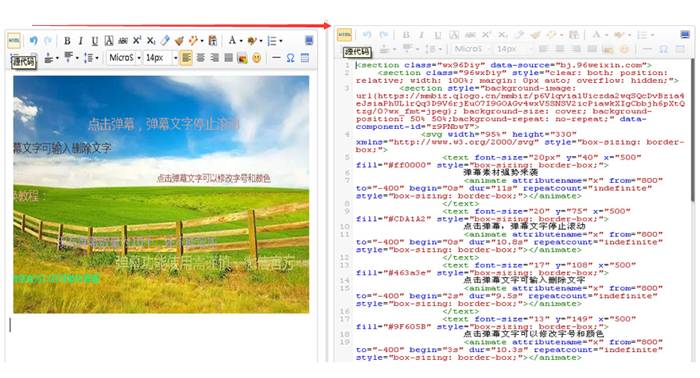700x378 pixels.
Task: Click the HTML source button in left editor
Action: [14, 41]
